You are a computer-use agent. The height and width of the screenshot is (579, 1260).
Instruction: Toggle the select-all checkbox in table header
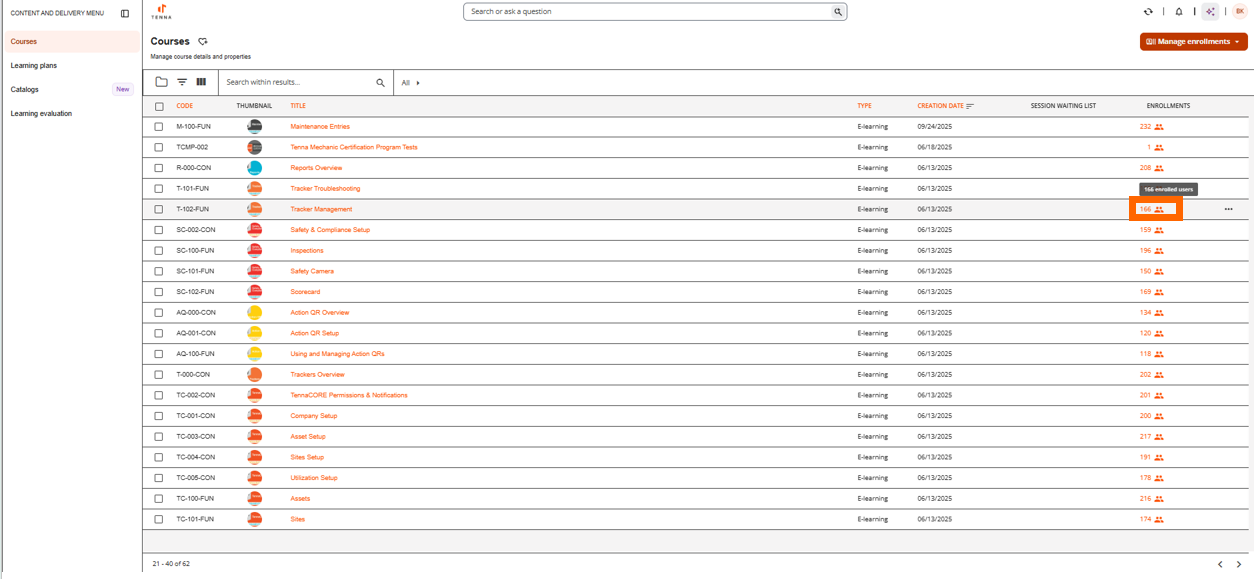coord(159,106)
